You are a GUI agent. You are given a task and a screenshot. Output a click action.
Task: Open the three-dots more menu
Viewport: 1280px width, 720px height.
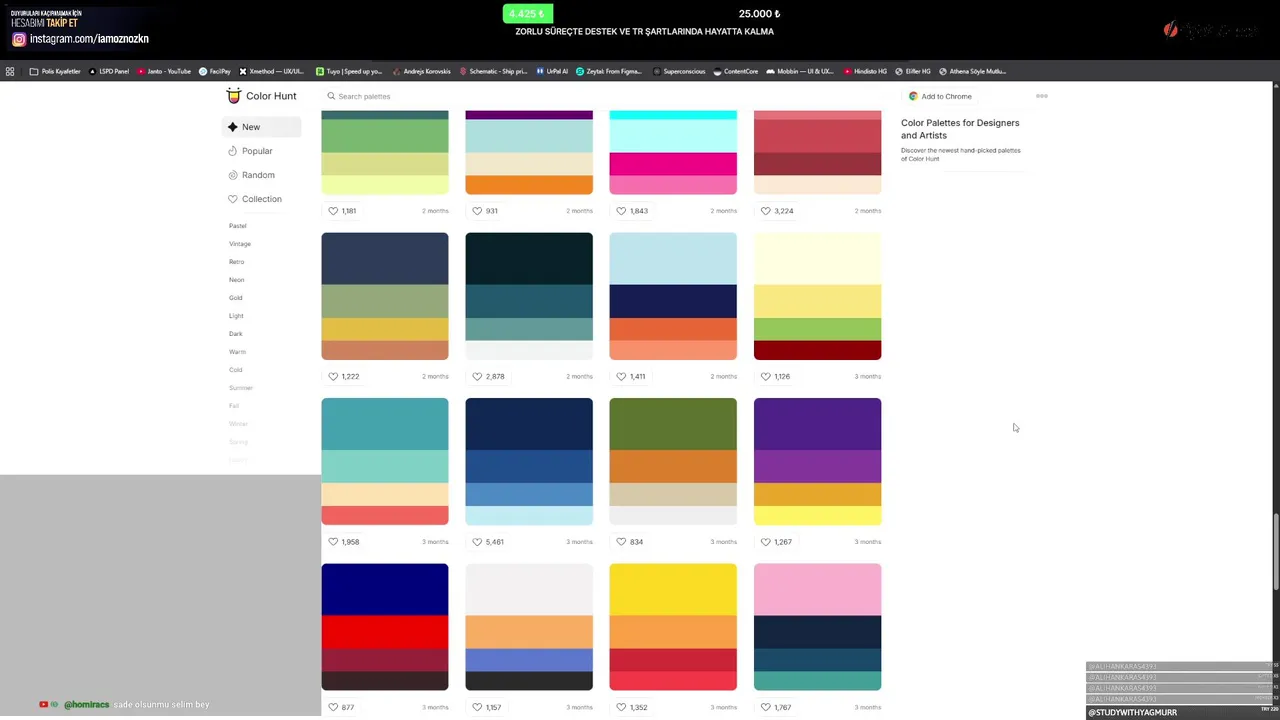tap(1042, 96)
